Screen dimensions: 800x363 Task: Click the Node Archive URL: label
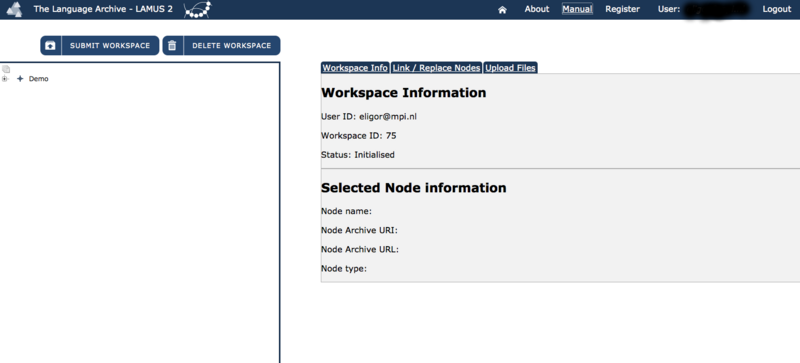tap(360, 250)
